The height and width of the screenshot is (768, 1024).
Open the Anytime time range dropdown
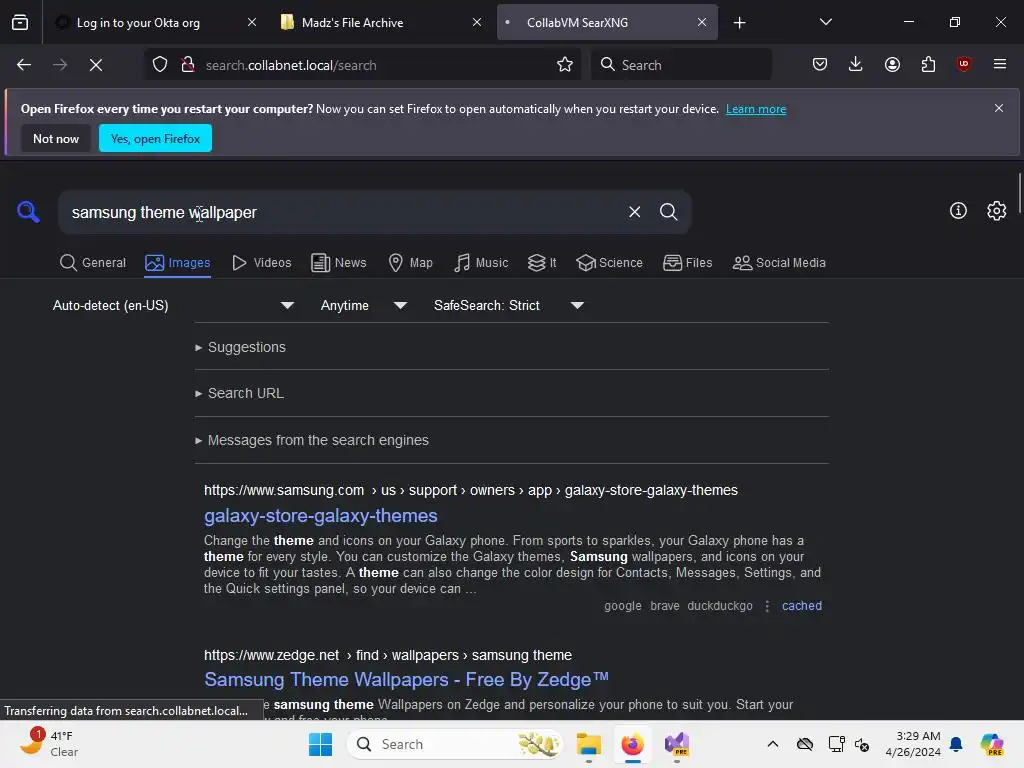pyautogui.click(x=364, y=305)
